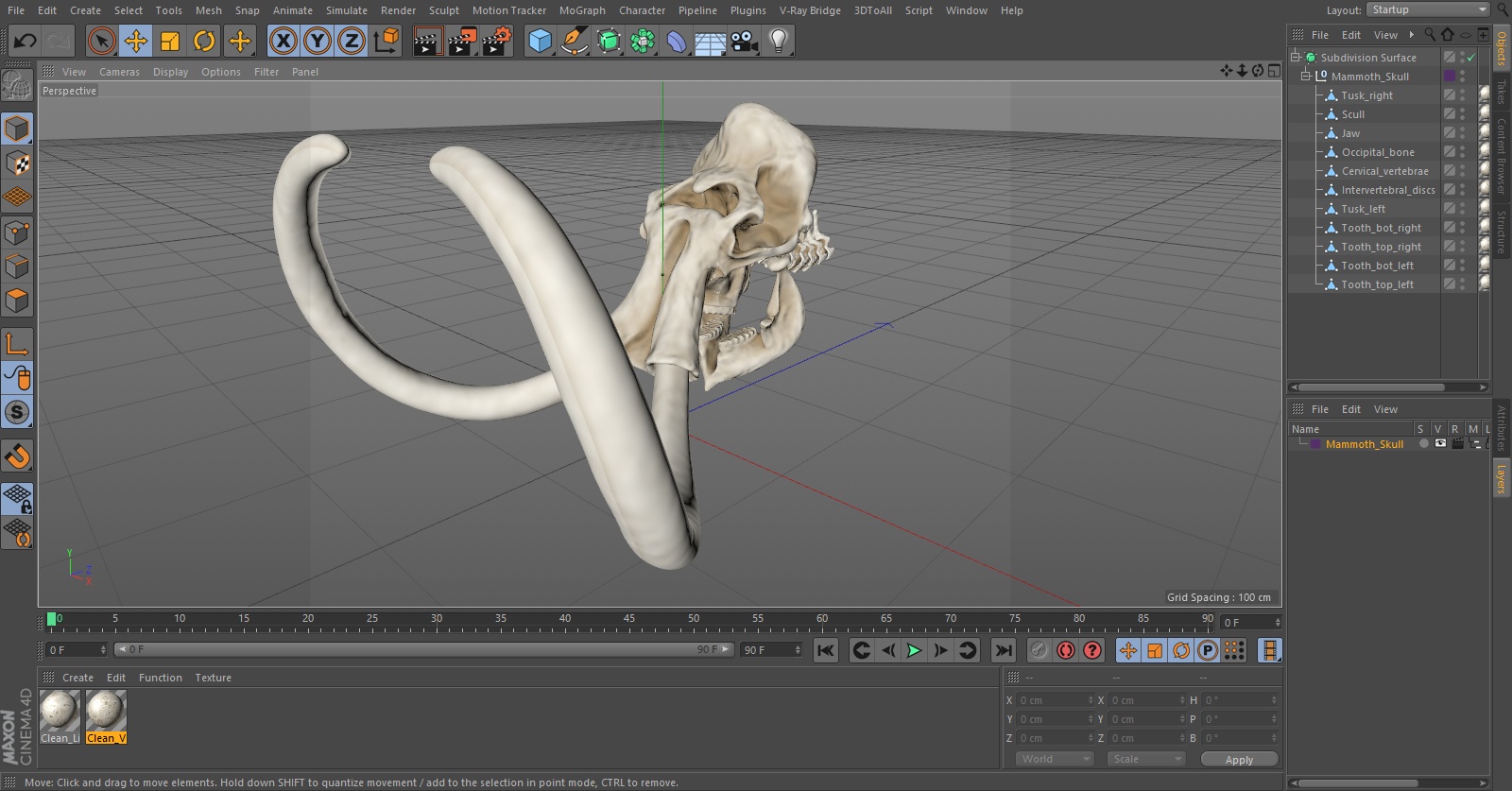Click the Apply button
The height and width of the screenshot is (791, 1512).
coord(1238,759)
